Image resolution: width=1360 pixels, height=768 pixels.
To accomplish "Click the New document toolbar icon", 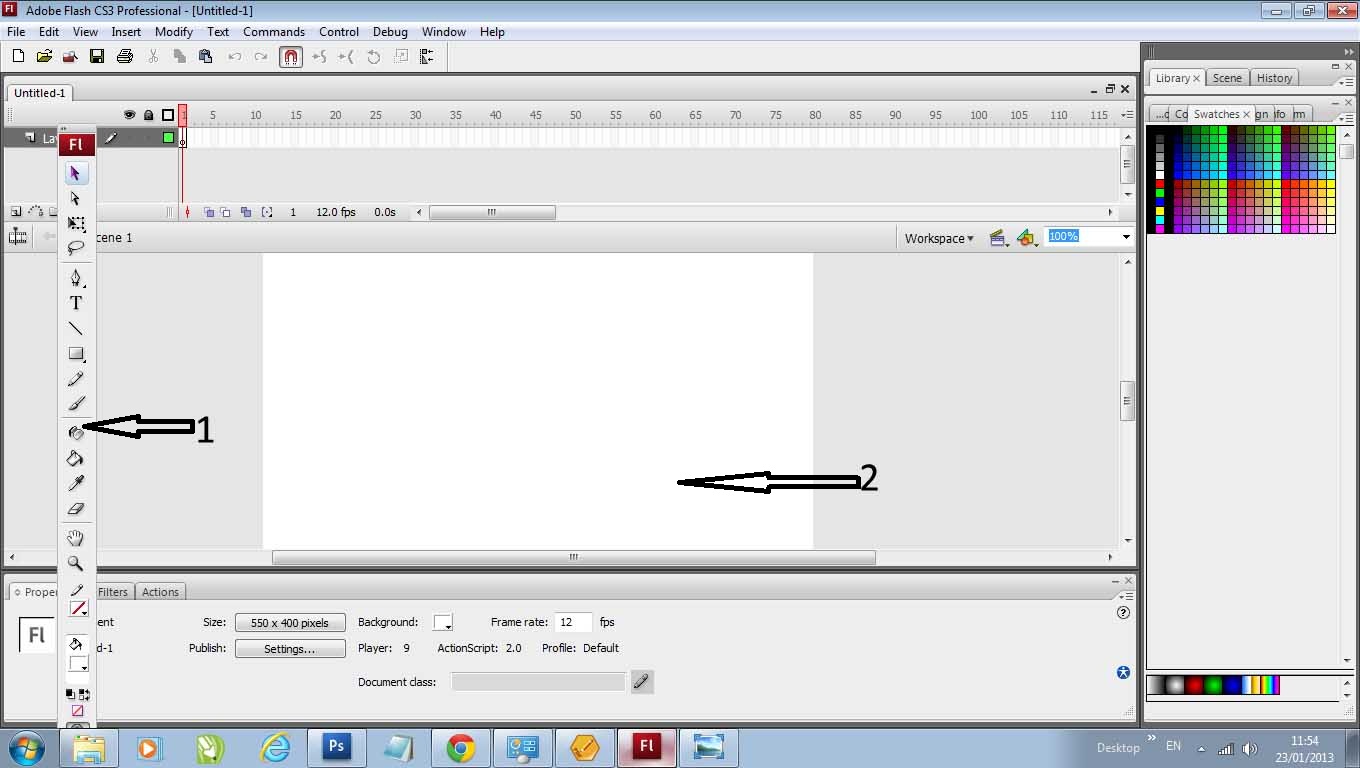I will (18, 57).
